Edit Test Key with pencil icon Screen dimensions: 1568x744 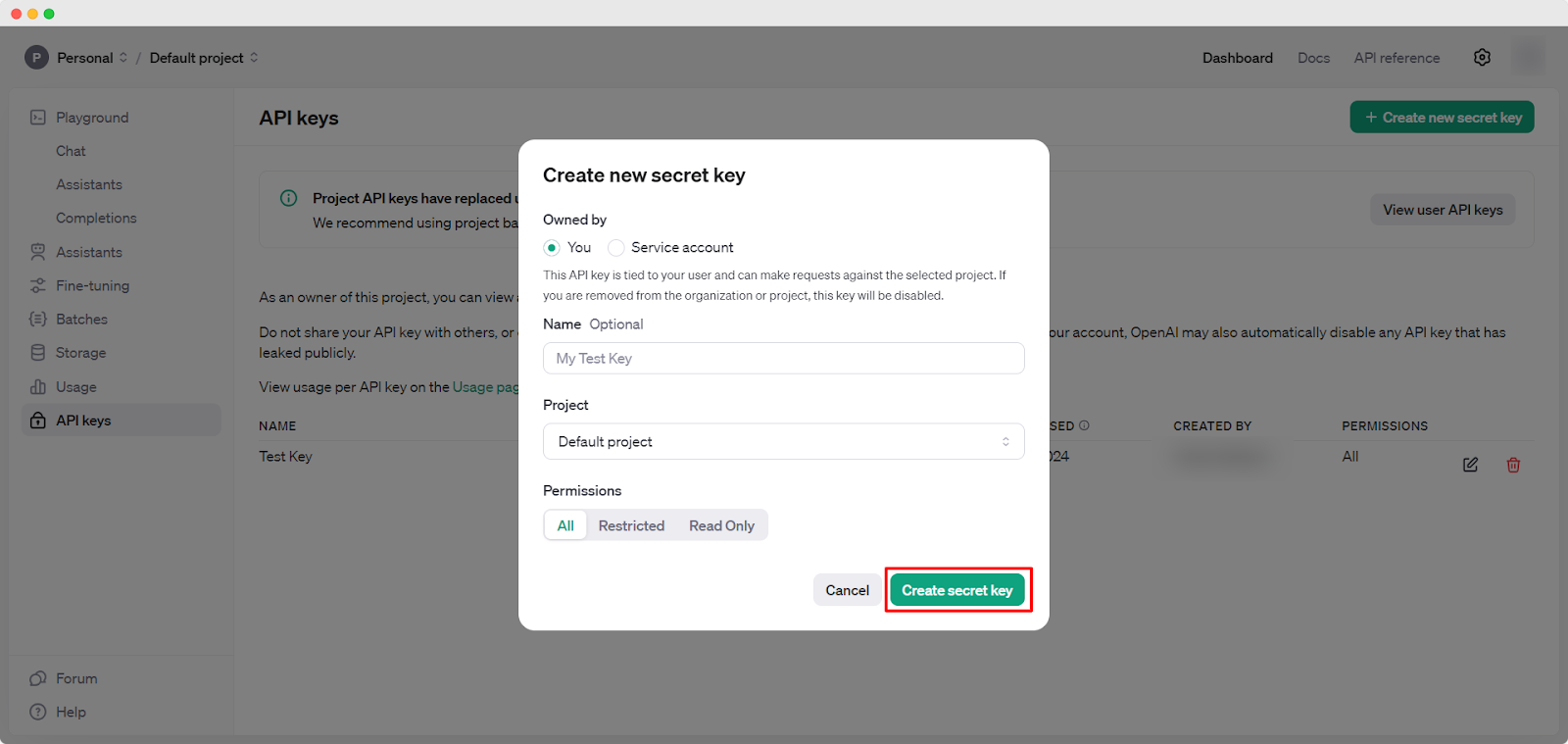pos(1470,465)
